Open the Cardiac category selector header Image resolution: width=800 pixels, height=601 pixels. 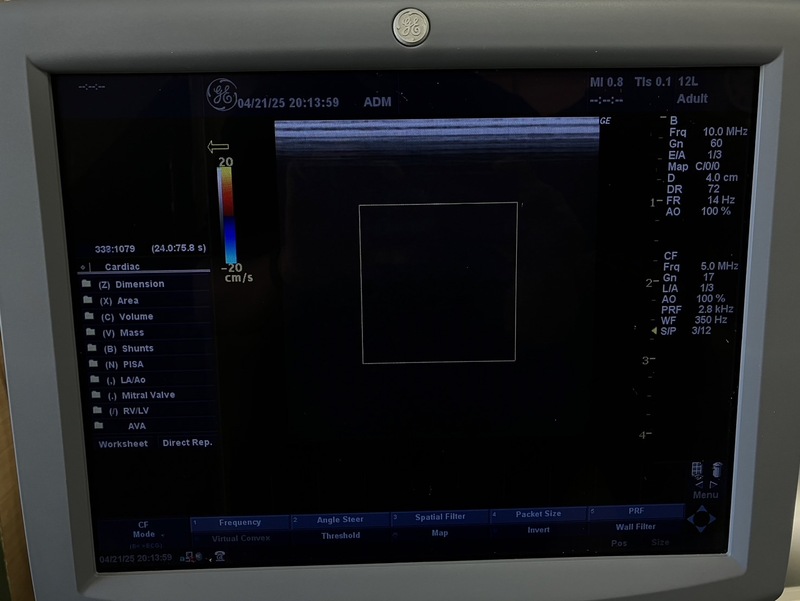pyautogui.click(x=122, y=266)
